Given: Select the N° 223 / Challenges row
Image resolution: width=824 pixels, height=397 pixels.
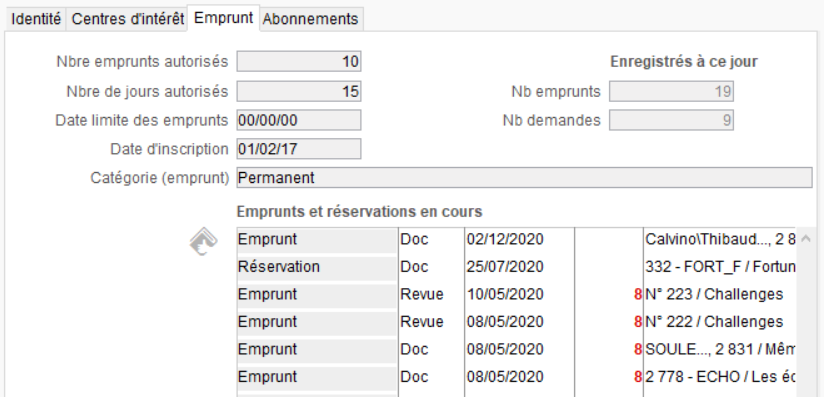Looking at the screenshot, I should click(517, 294).
